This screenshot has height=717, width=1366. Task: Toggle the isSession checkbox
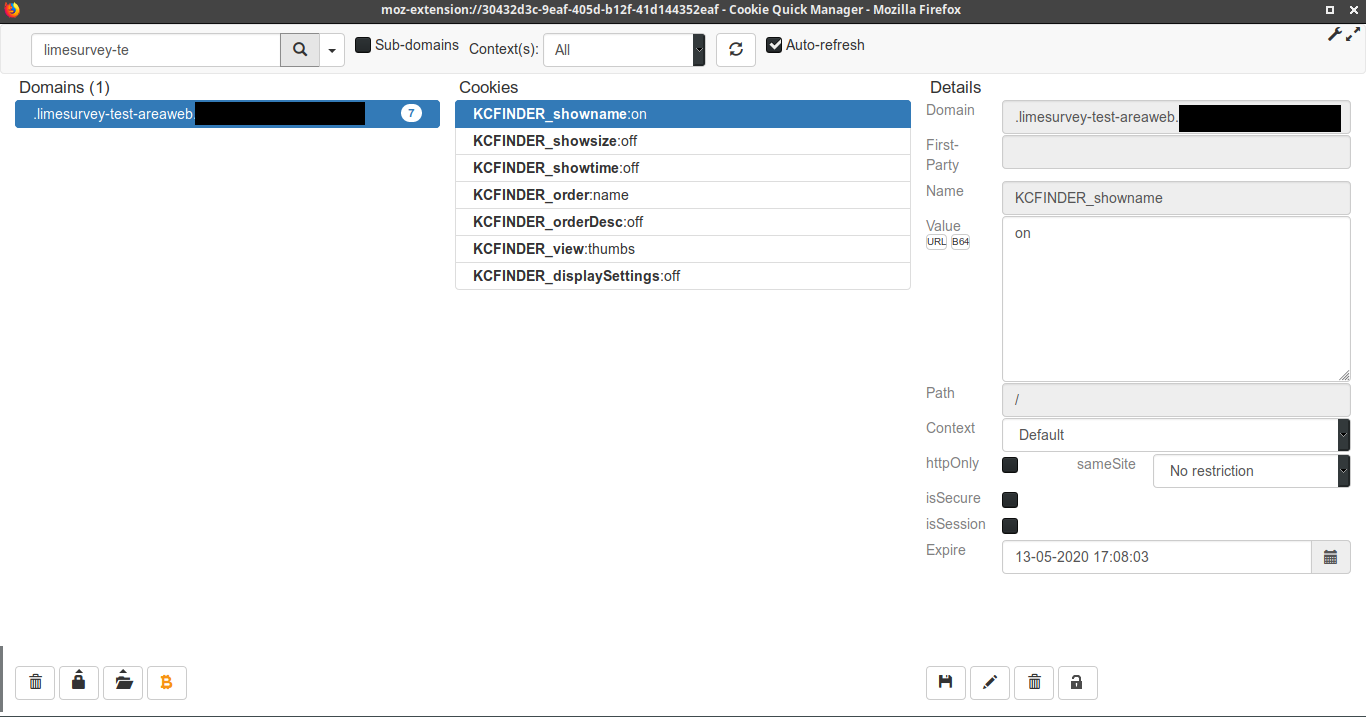pyautogui.click(x=1010, y=526)
